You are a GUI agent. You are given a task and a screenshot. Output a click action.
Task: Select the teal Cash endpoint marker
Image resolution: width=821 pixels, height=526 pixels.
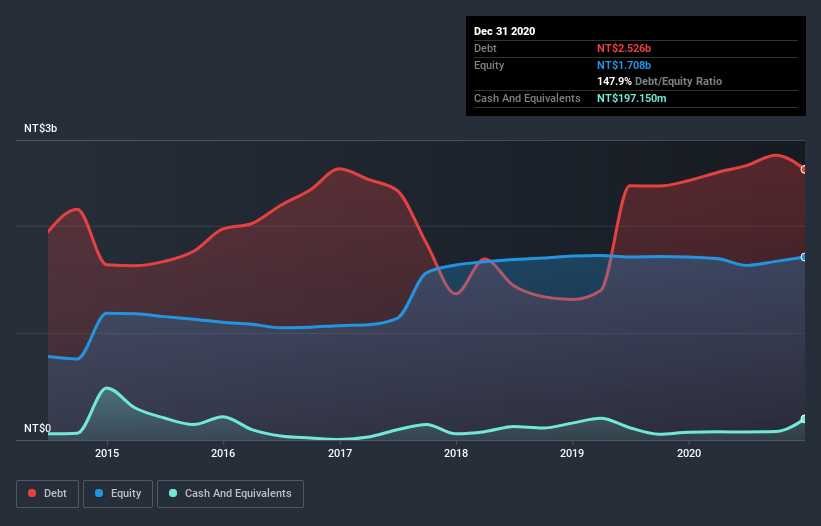point(804,419)
